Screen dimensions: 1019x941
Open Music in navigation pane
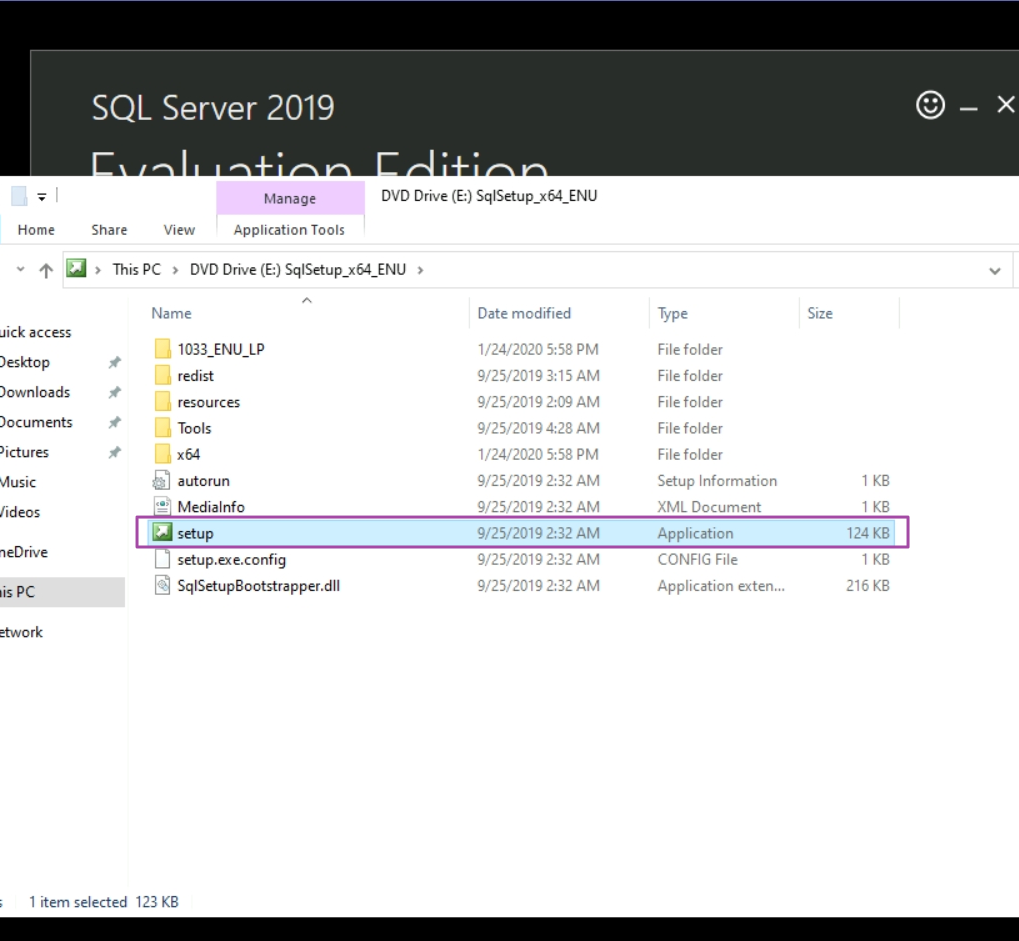[x=18, y=482]
